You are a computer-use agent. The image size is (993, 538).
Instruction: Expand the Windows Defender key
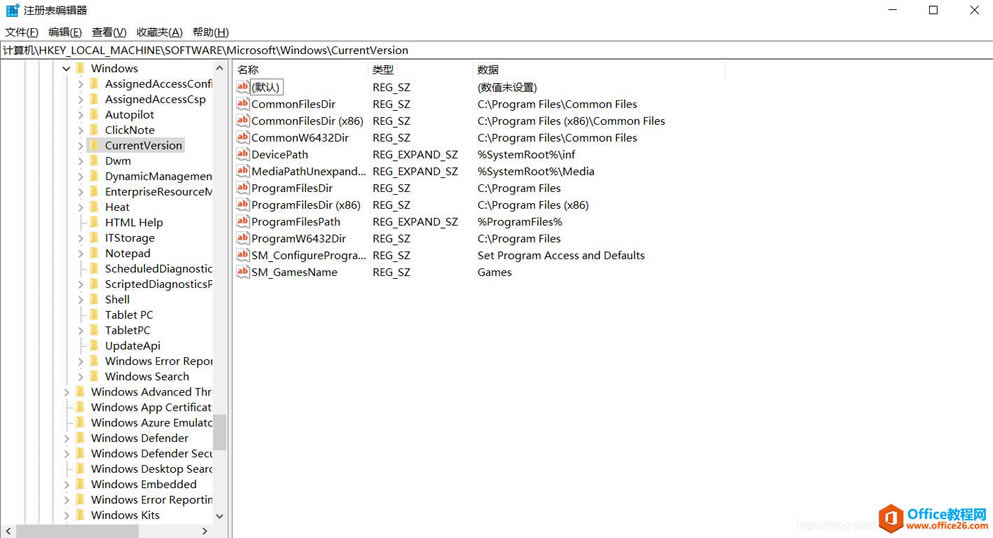[66, 438]
